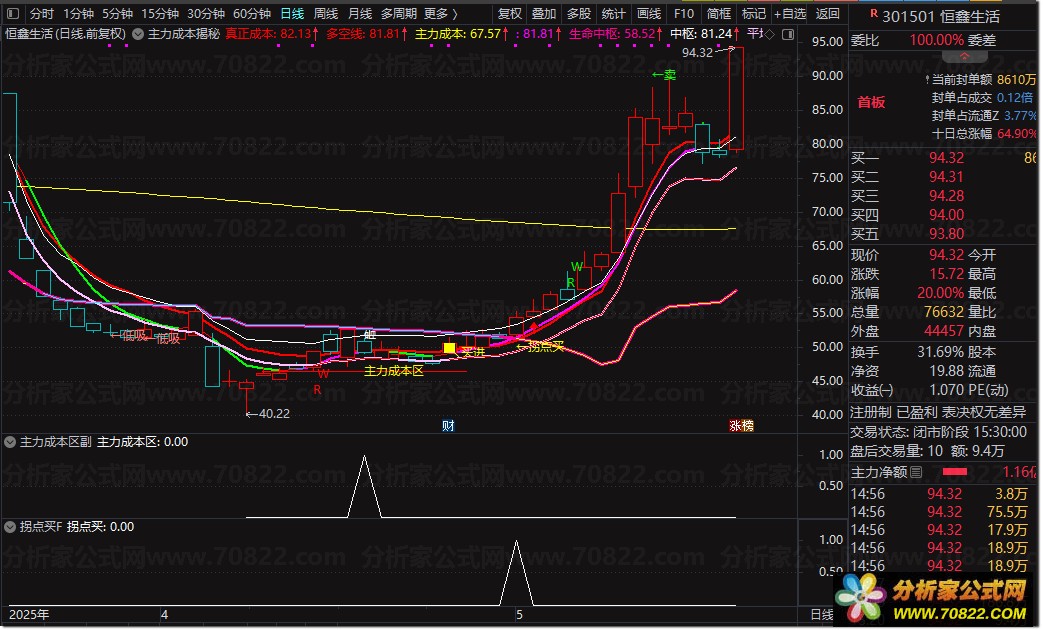Click the 主力成本: 67.57 indicator value
Screen dimensions: 1043x630
[x=462, y=34]
